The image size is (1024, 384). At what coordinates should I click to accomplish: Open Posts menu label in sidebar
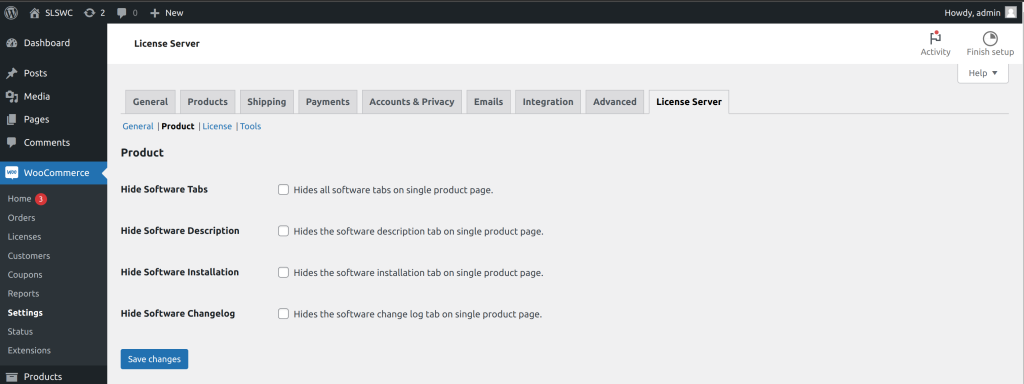point(35,73)
